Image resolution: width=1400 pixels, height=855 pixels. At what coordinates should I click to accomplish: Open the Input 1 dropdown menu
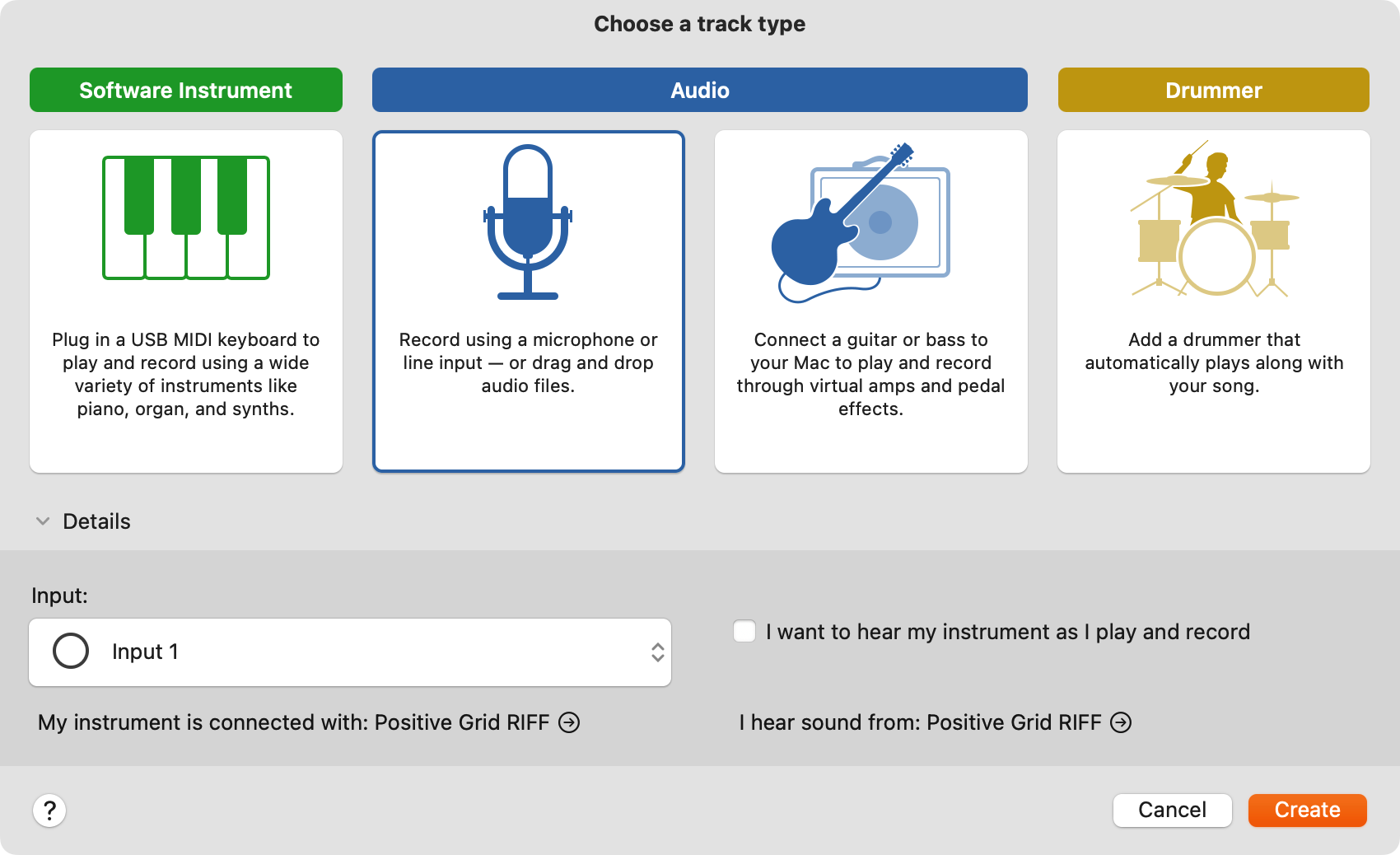coord(350,652)
